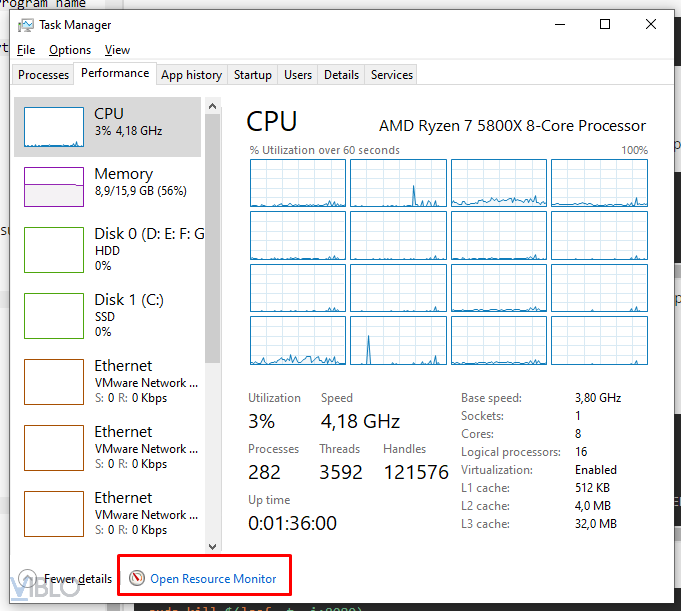
Task: Click the sidebar scroll up arrow
Action: pos(212,106)
